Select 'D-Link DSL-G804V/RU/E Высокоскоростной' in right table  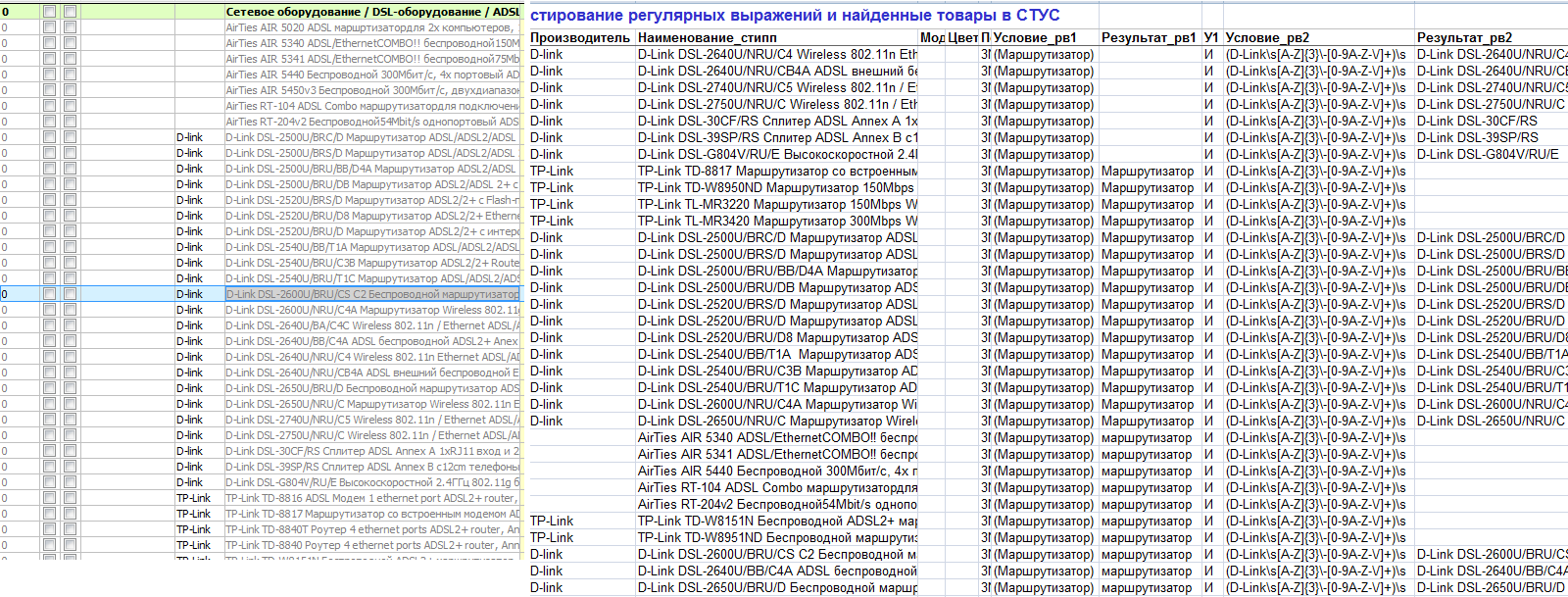(777, 154)
